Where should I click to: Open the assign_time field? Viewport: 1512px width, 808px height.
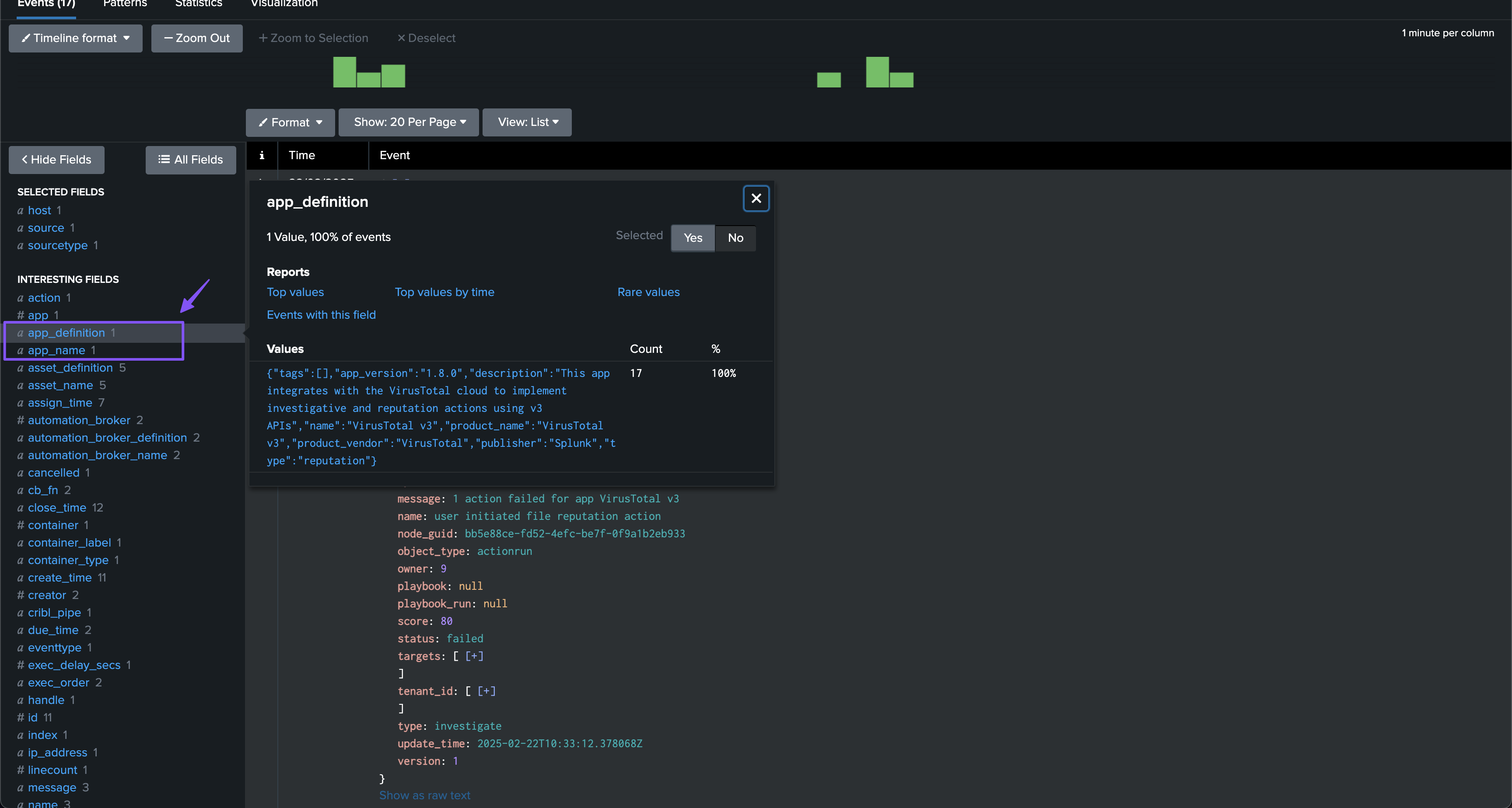(x=60, y=403)
